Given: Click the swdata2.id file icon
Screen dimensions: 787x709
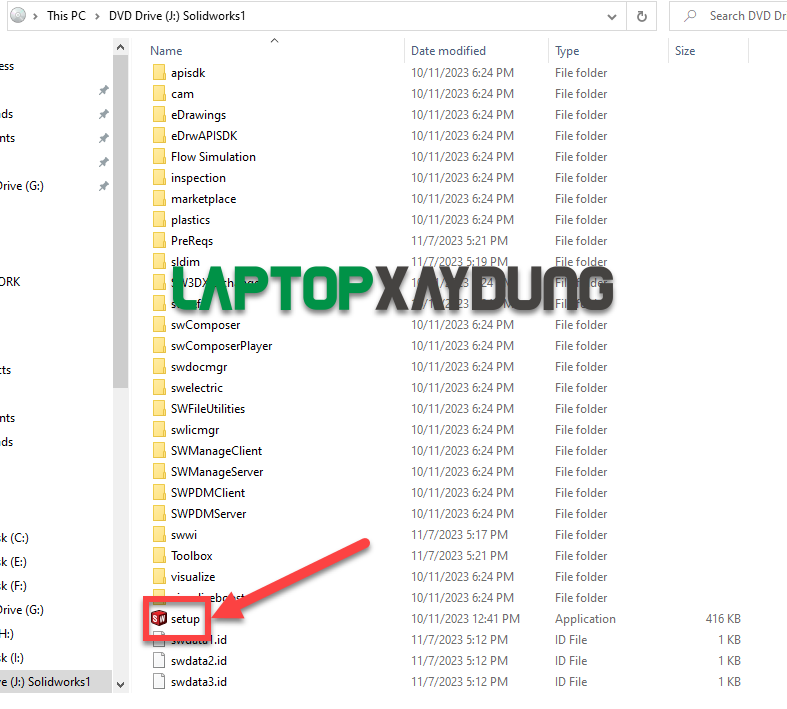Looking at the screenshot, I should (159, 660).
